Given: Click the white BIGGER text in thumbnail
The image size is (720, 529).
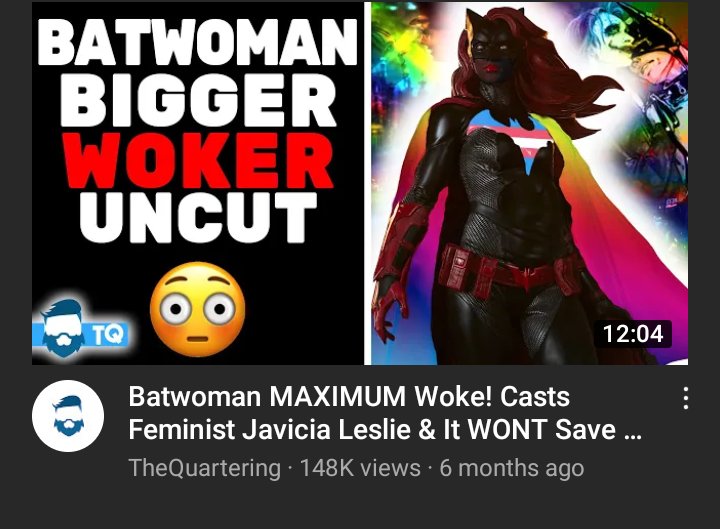Looking at the screenshot, I should pos(198,100).
